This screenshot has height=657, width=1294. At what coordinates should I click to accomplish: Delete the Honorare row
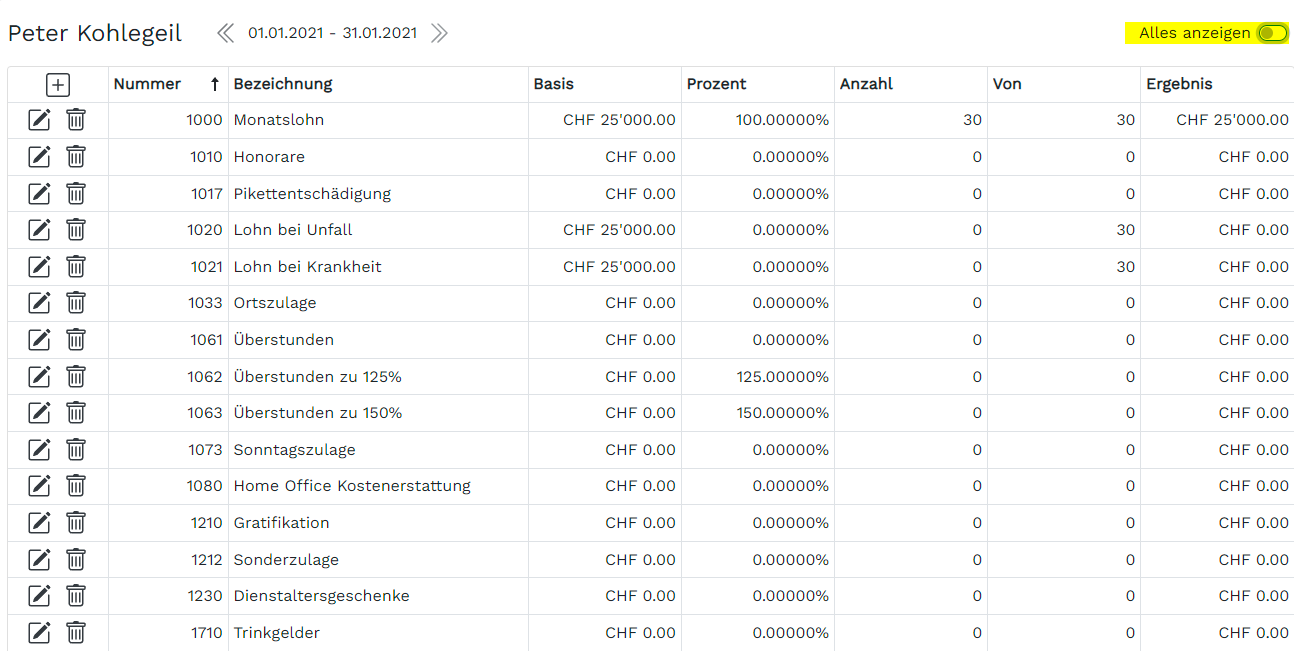point(76,157)
